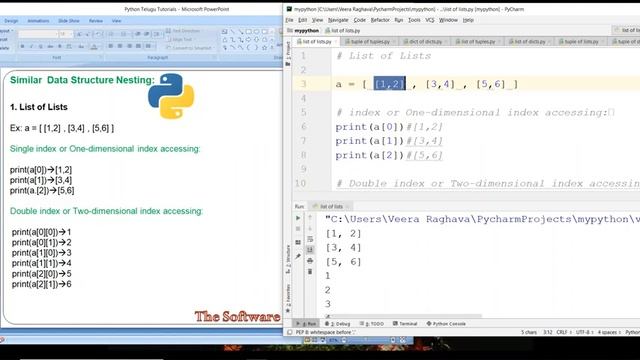Viewport: 640px width, 360px height.
Task: Open PowerPoint Review ribbon tab
Action: [x=96, y=21]
